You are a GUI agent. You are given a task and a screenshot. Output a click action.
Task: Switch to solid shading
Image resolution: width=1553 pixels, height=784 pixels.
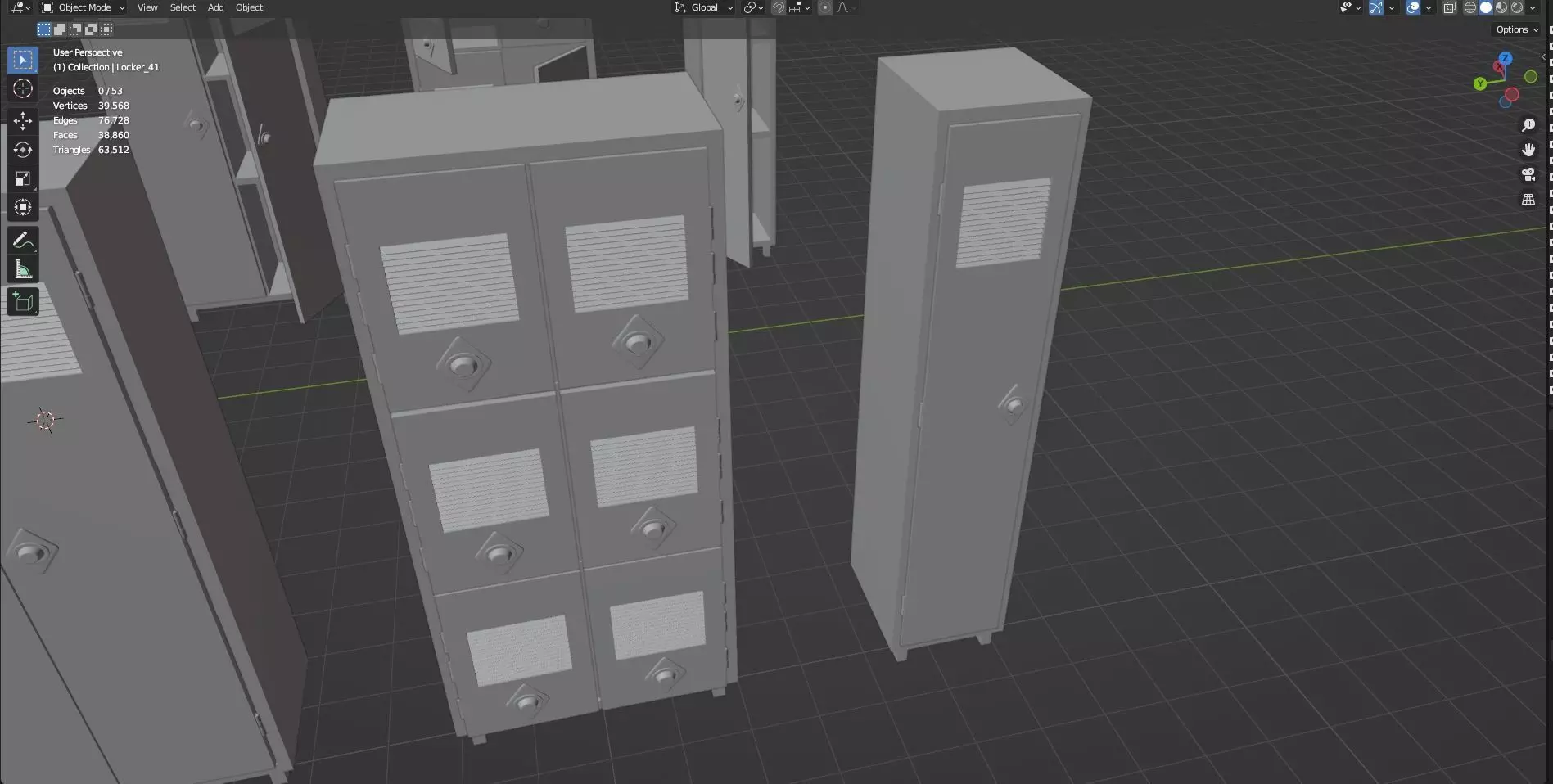coord(1486,7)
